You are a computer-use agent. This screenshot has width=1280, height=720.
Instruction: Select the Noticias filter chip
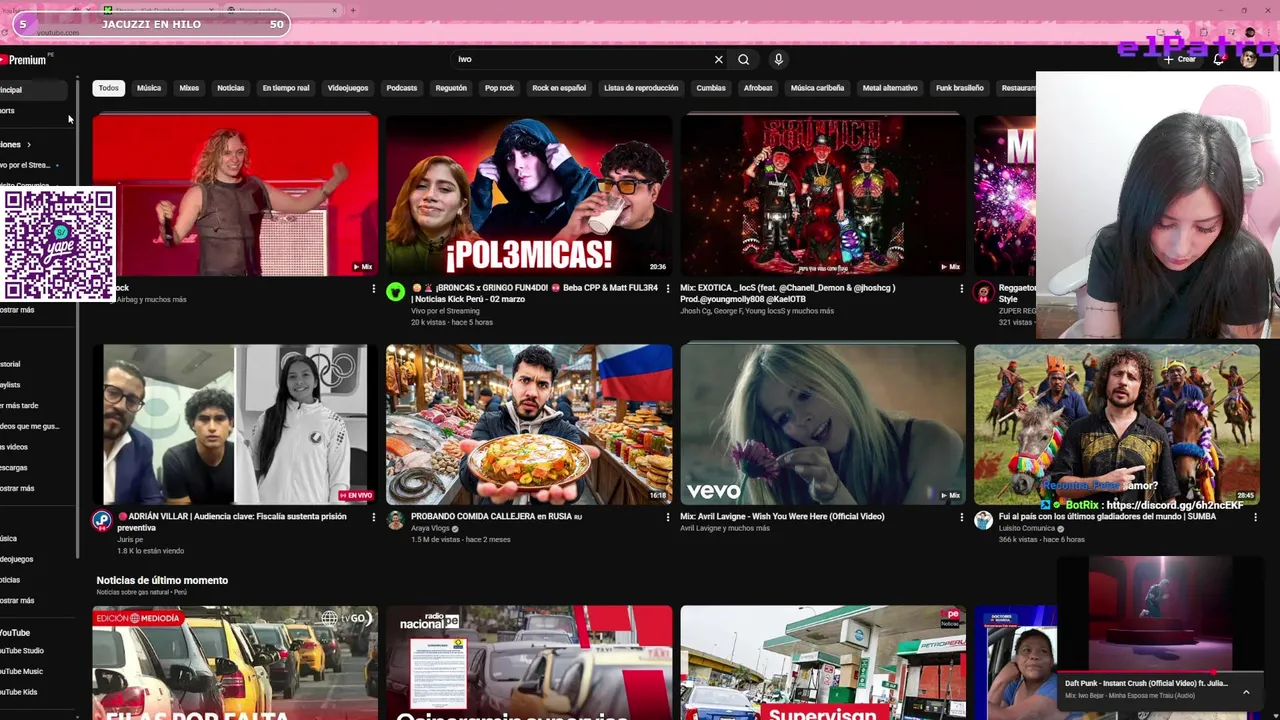231,88
